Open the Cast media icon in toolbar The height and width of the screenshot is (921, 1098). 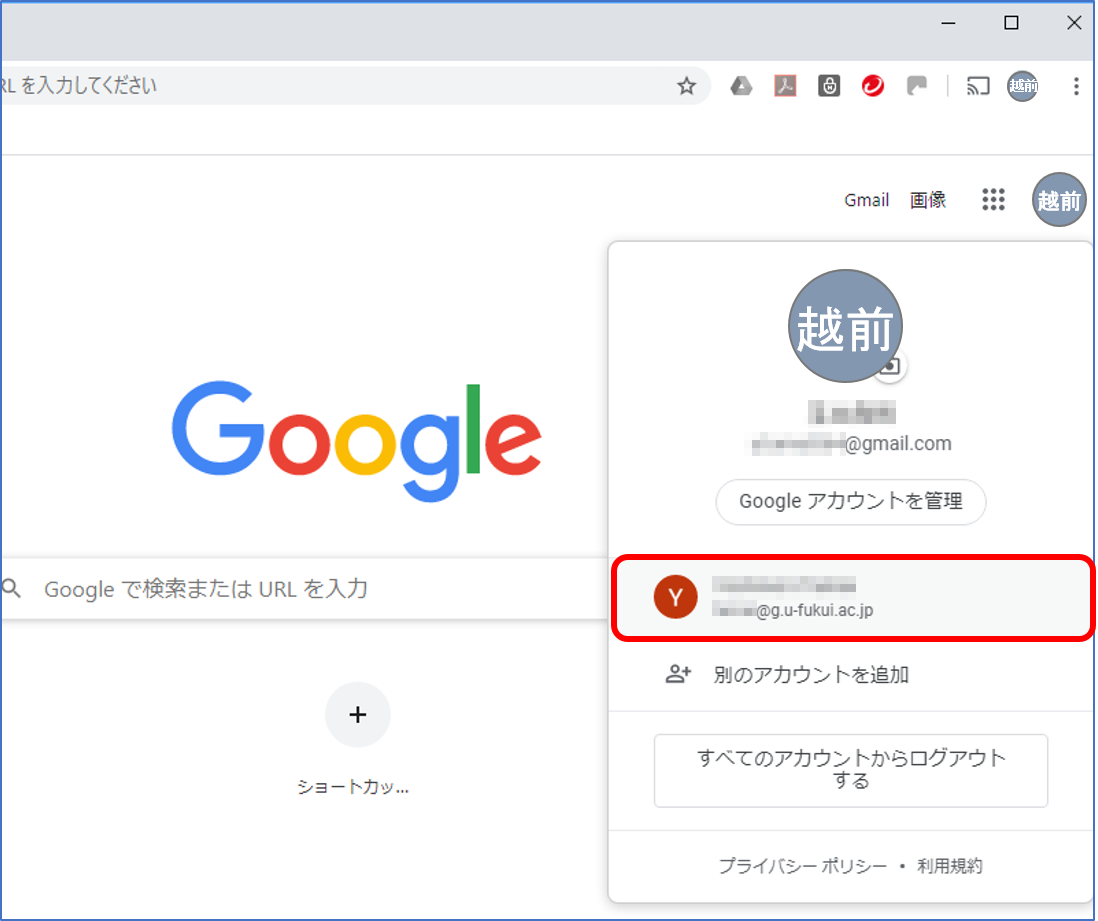point(978,86)
